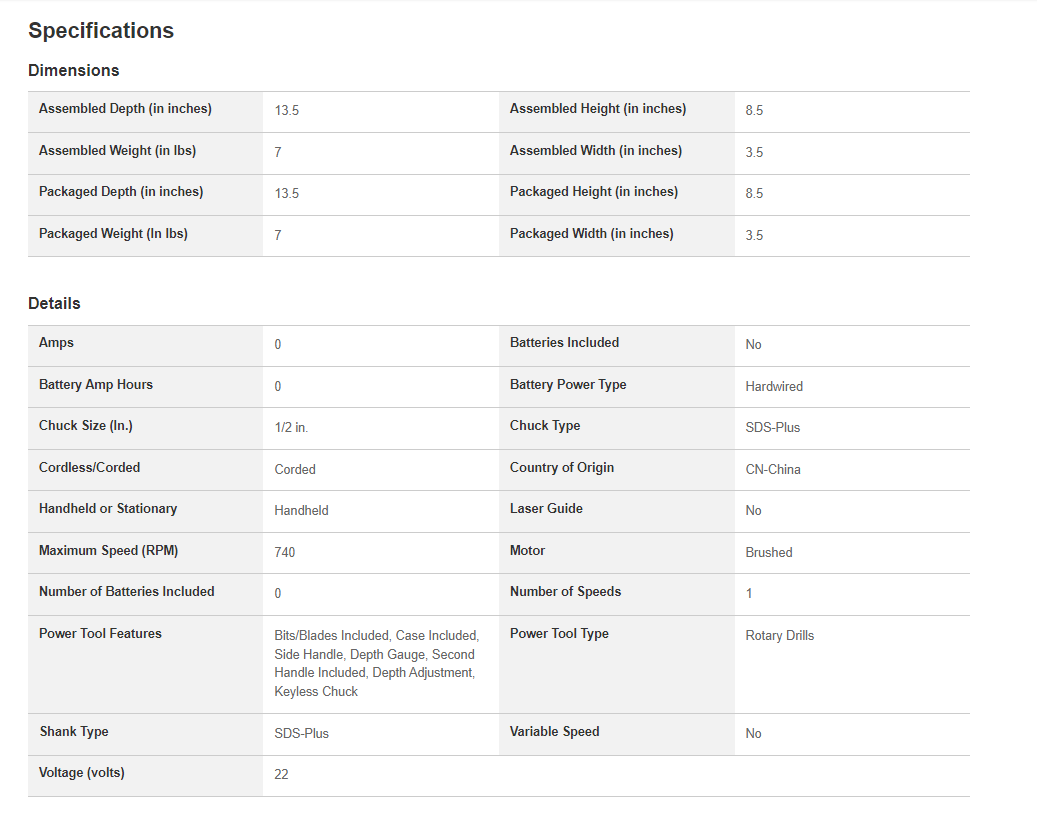Click the Assembled Depth (in inches) label
Image resolution: width=1037 pixels, height=815 pixels.
(x=125, y=108)
